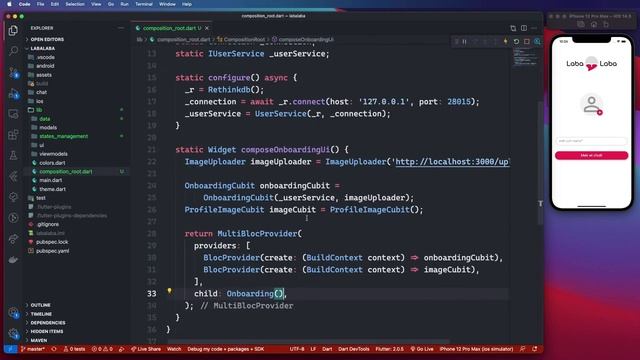The height and width of the screenshot is (360, 640).
Task: Take a screenshot in the Simulator toolbar
Action: [x=580, y=24]
